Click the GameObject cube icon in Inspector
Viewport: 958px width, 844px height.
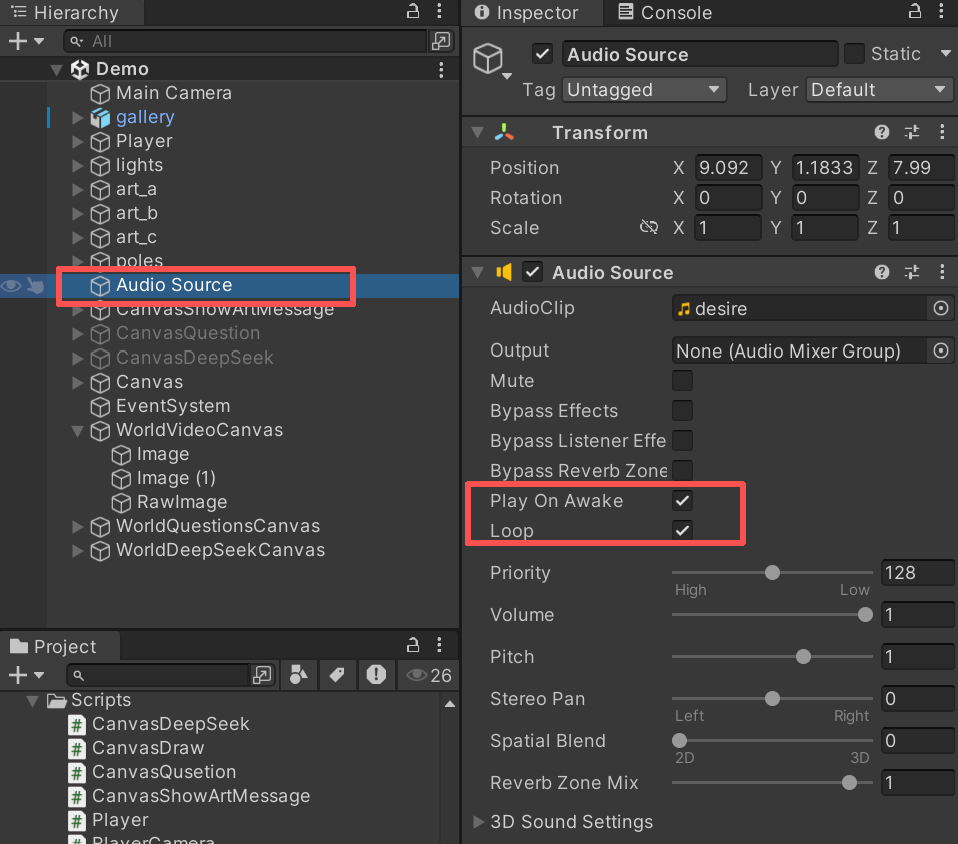click(488, 59)
